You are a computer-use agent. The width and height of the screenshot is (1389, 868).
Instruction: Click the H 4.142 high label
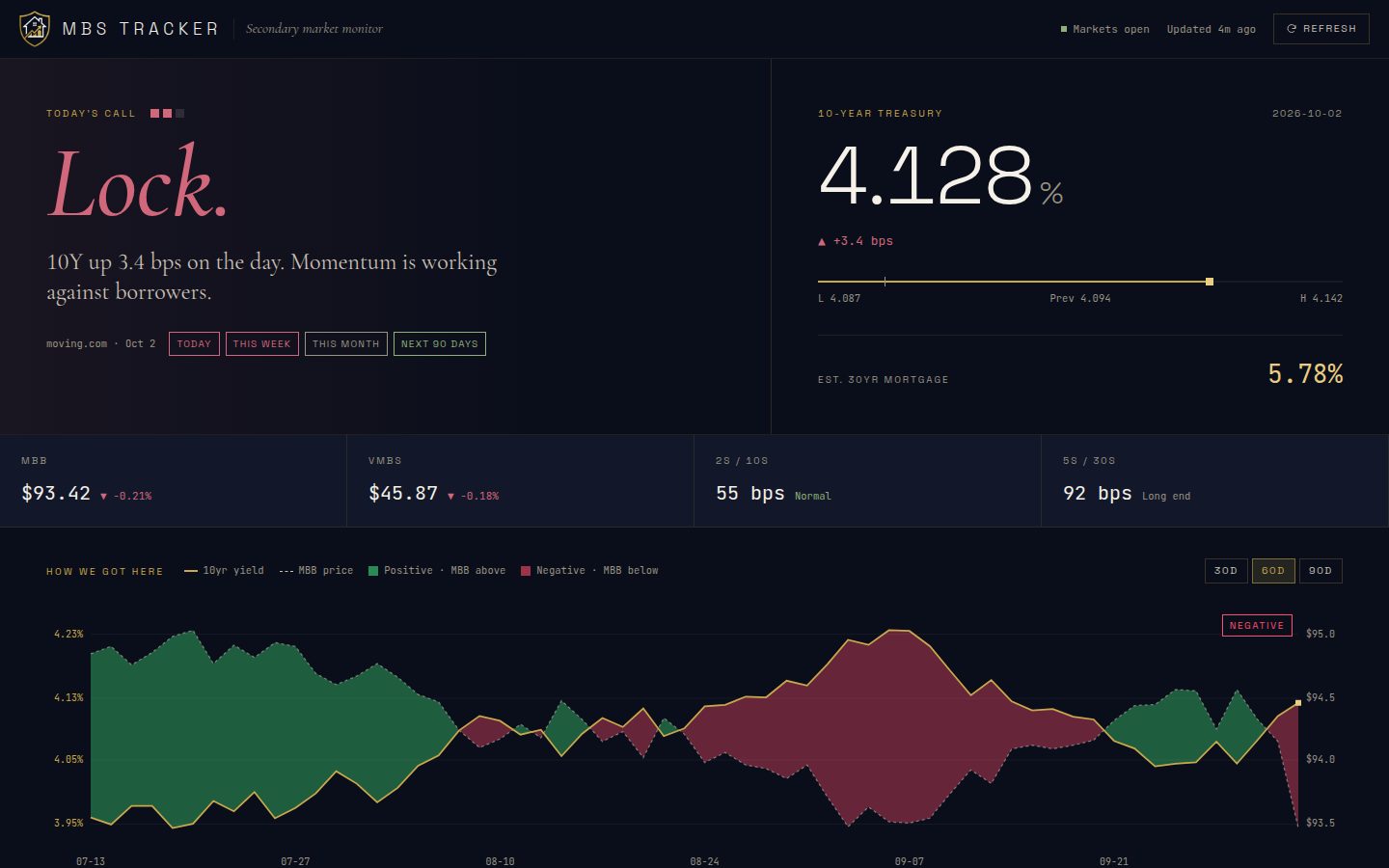pos(1321,299)
